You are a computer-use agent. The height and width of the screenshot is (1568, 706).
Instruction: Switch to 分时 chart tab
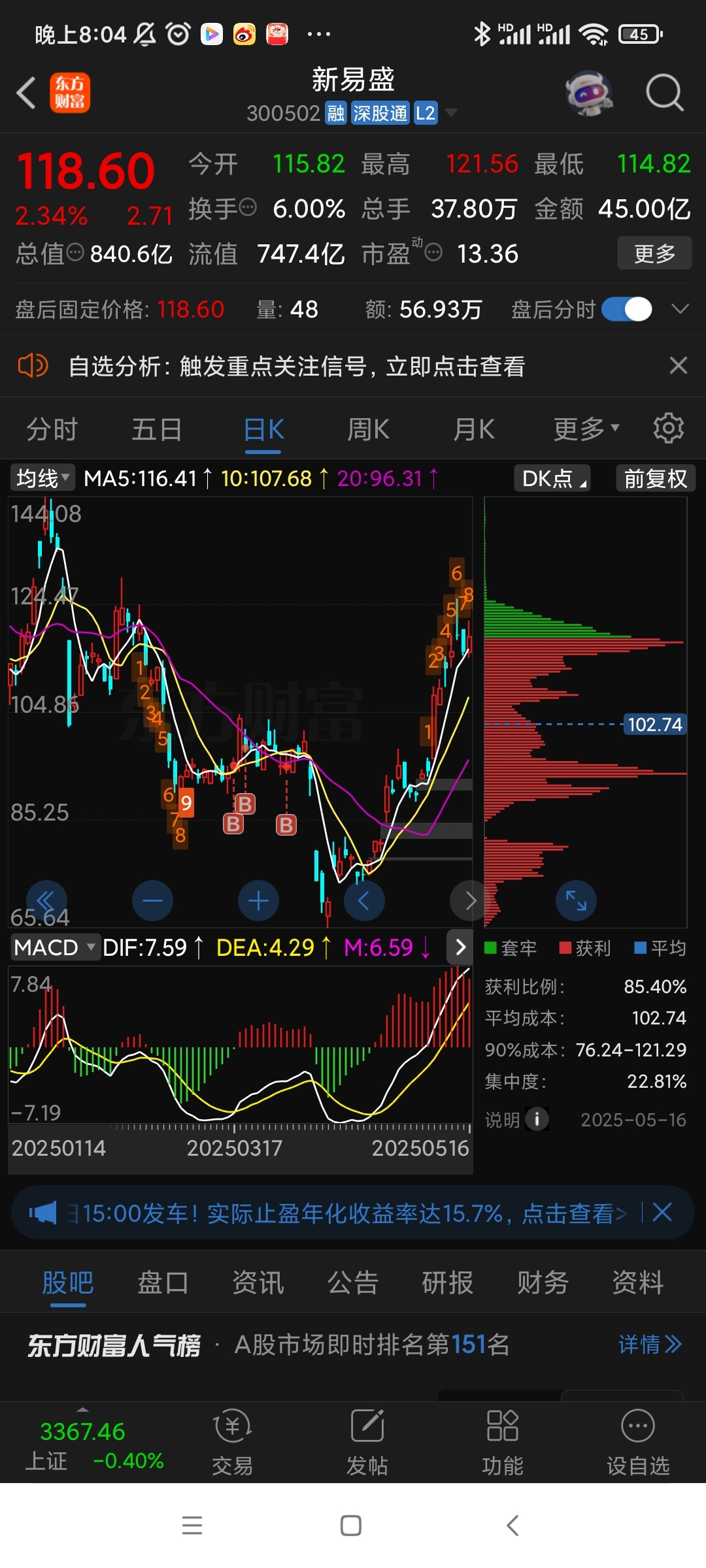(x=52, y=430)
